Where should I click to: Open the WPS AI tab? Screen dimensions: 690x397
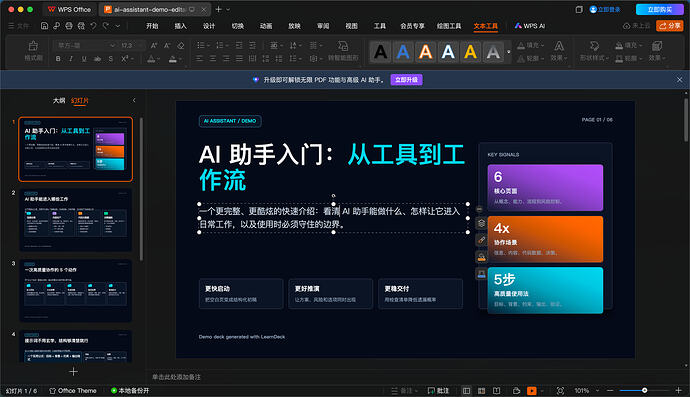(x=530, y=26)
